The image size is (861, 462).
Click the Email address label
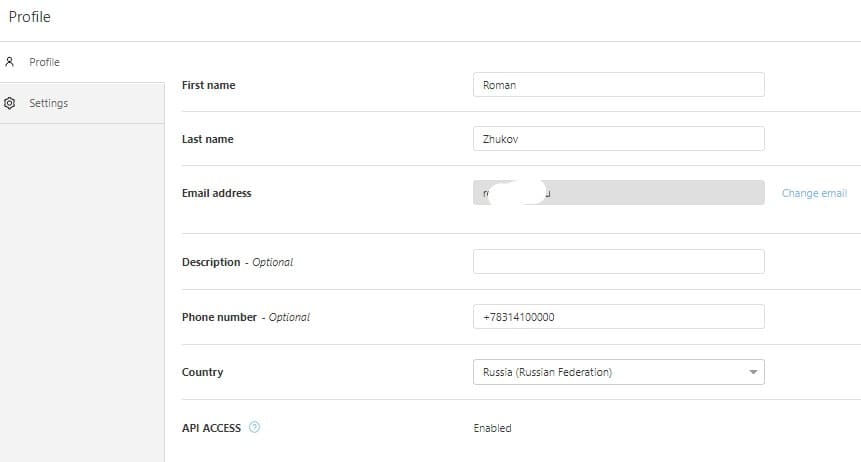tap(217, 193)
